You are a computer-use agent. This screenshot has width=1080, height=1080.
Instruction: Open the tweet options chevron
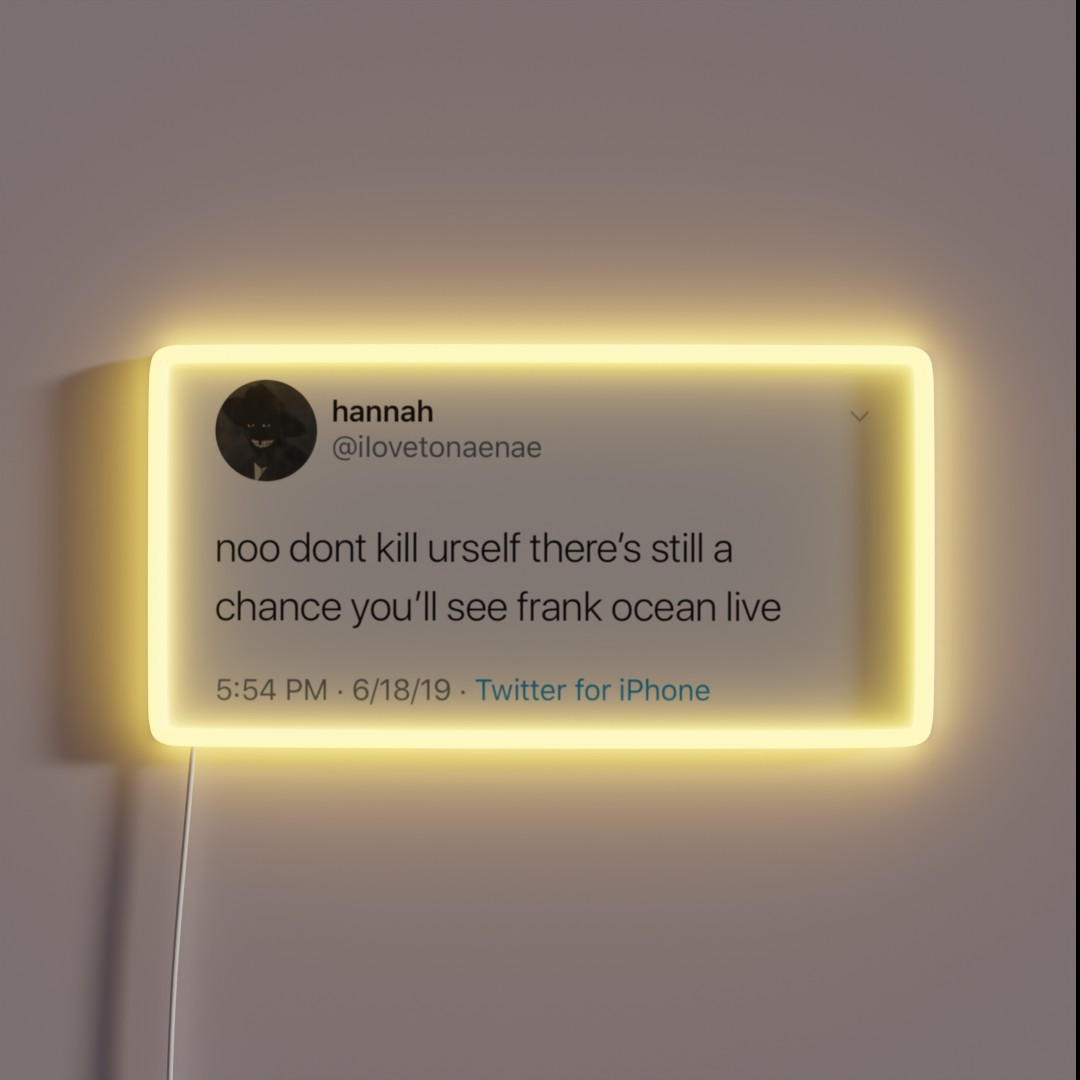(x=859, y=416)
